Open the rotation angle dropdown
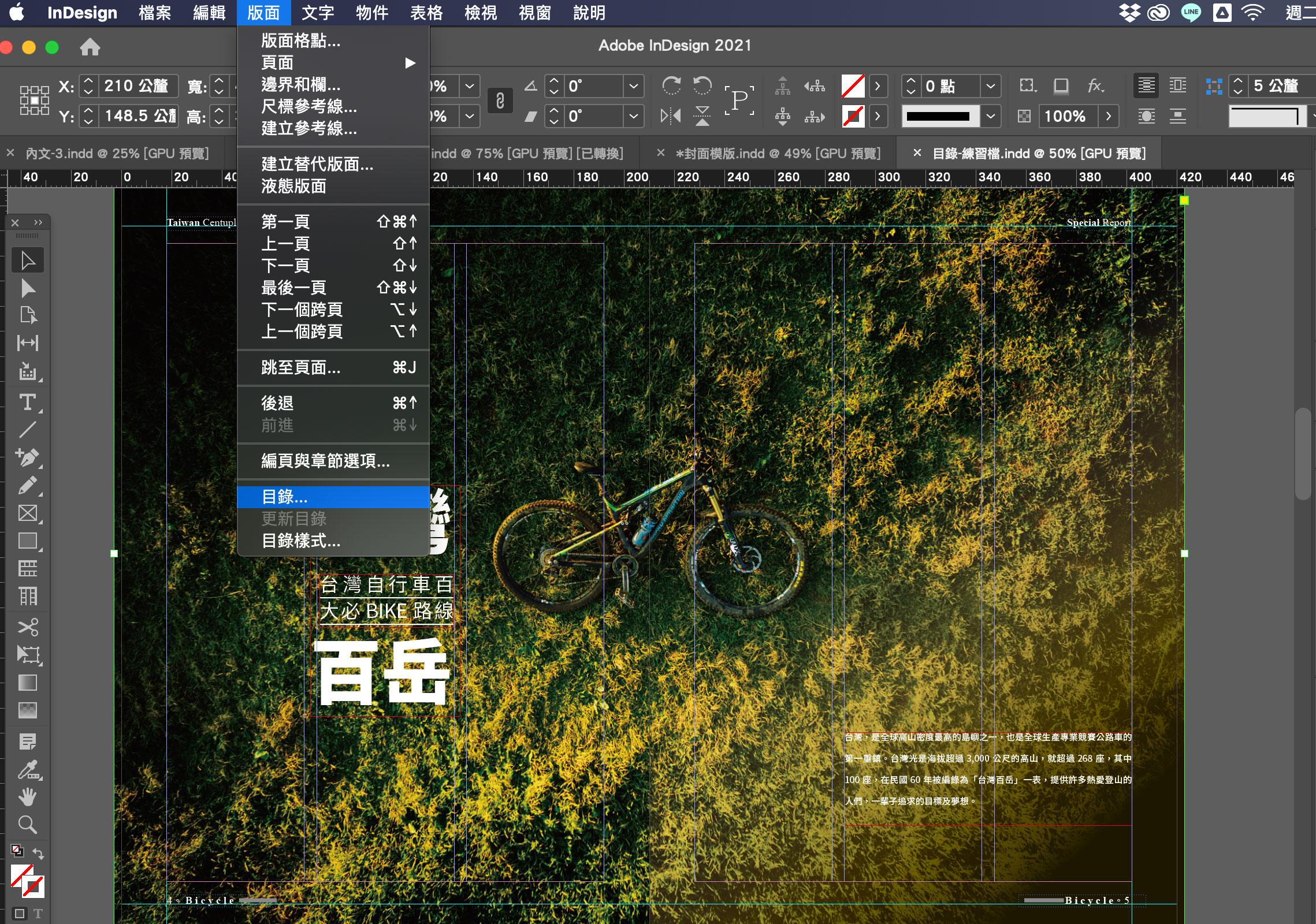Image resolution: width=1316 pixels, height=924 pixels. (x=634, y=87)
